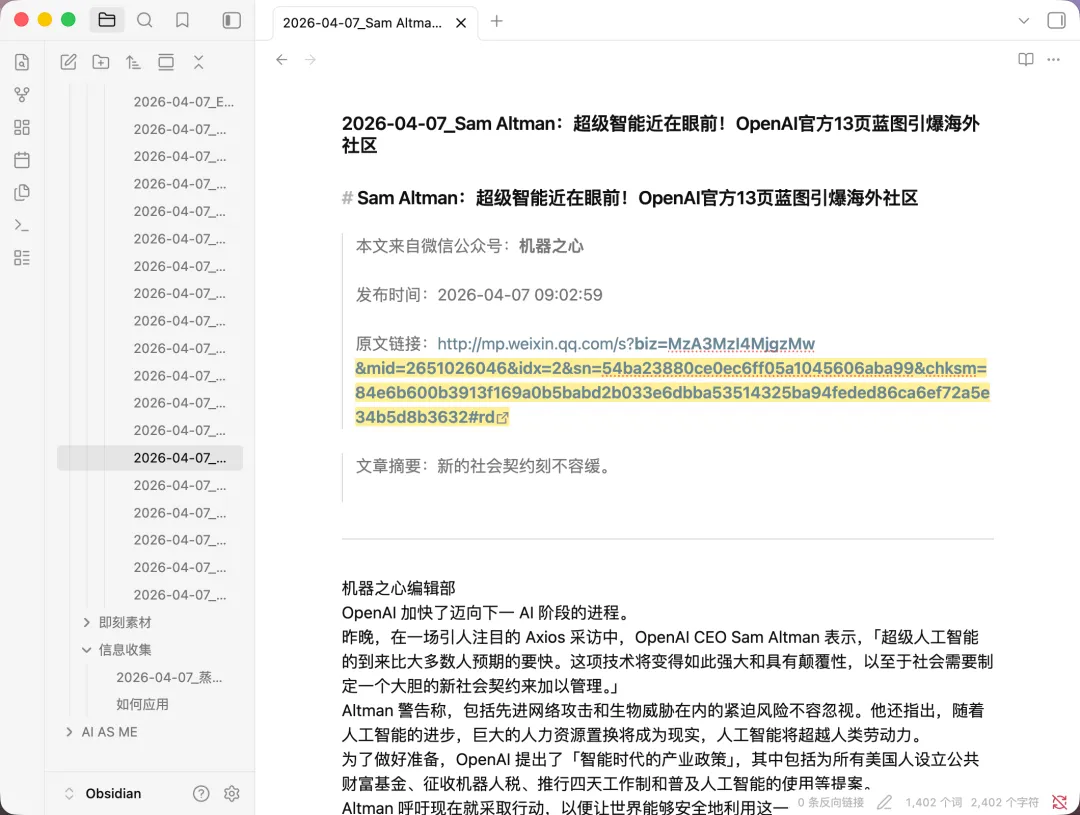The width and height of the screenshot is (1080, 815).
Task: Open the graph view from ribbon
Action: tap(22, 95)
